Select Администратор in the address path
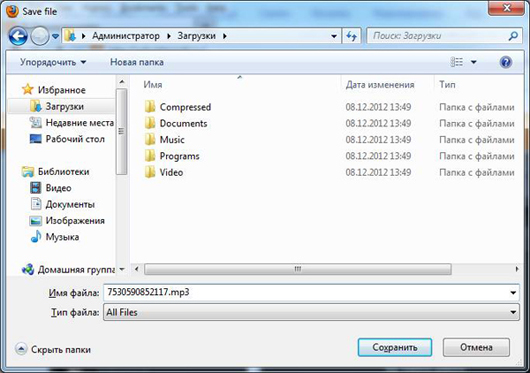 (126, 36)
